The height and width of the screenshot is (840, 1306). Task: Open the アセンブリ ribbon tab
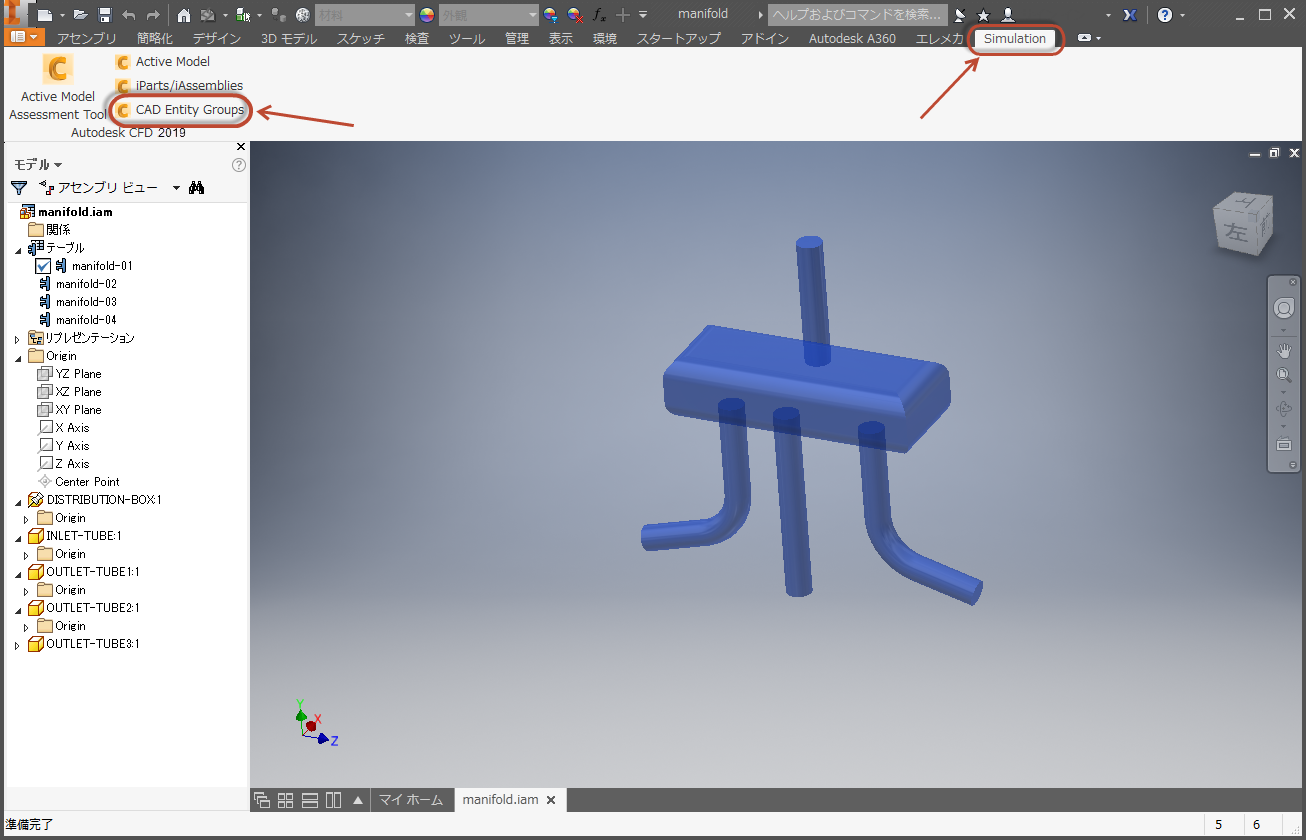click(87, 38)
